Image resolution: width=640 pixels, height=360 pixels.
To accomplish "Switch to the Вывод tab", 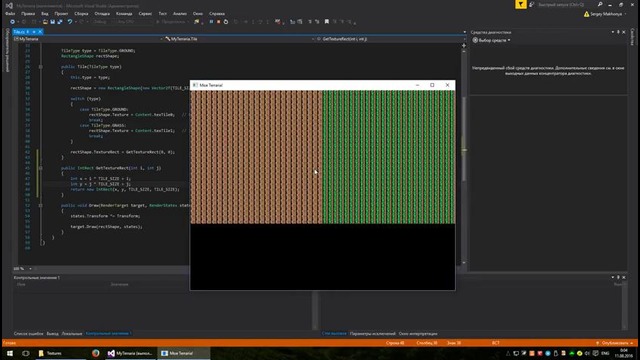I will 52,333.
